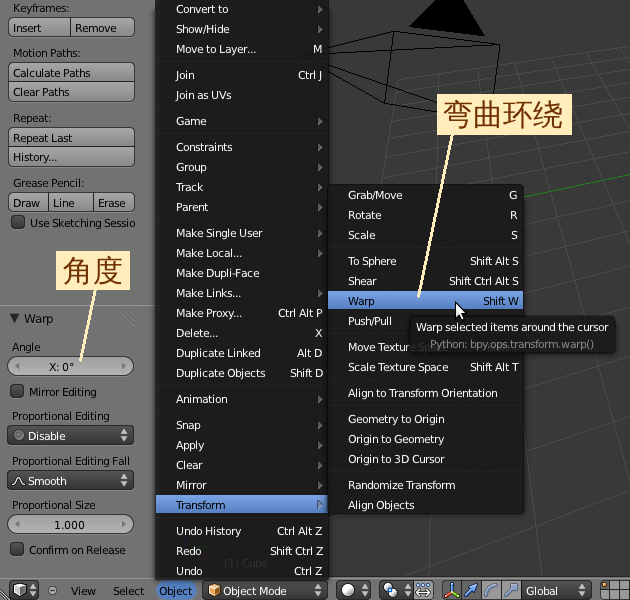Open the pivot point selector
Viewport: 630px width, 600px height.
pyautogui.click(x=396, y=590)
